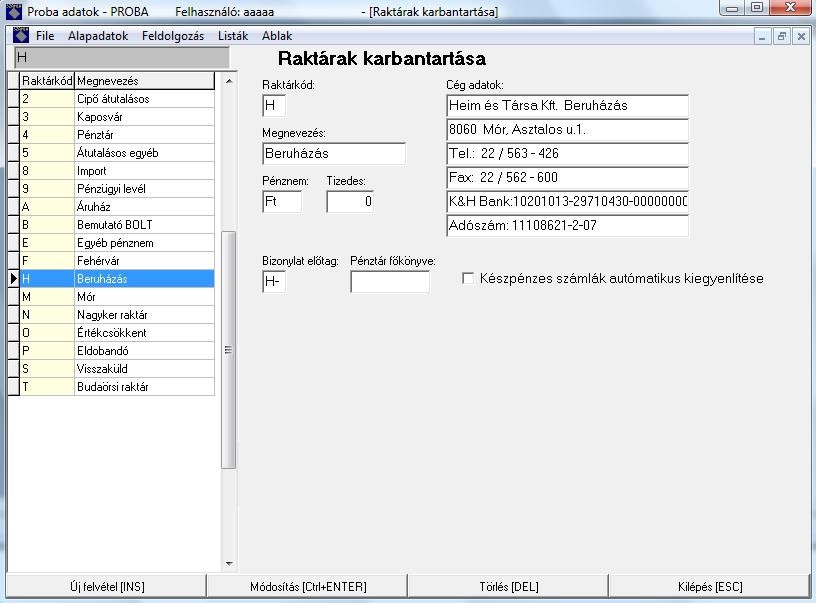
Task: Click the Megnevezés field containing Beruházás
Action: (x=334, y=154)
